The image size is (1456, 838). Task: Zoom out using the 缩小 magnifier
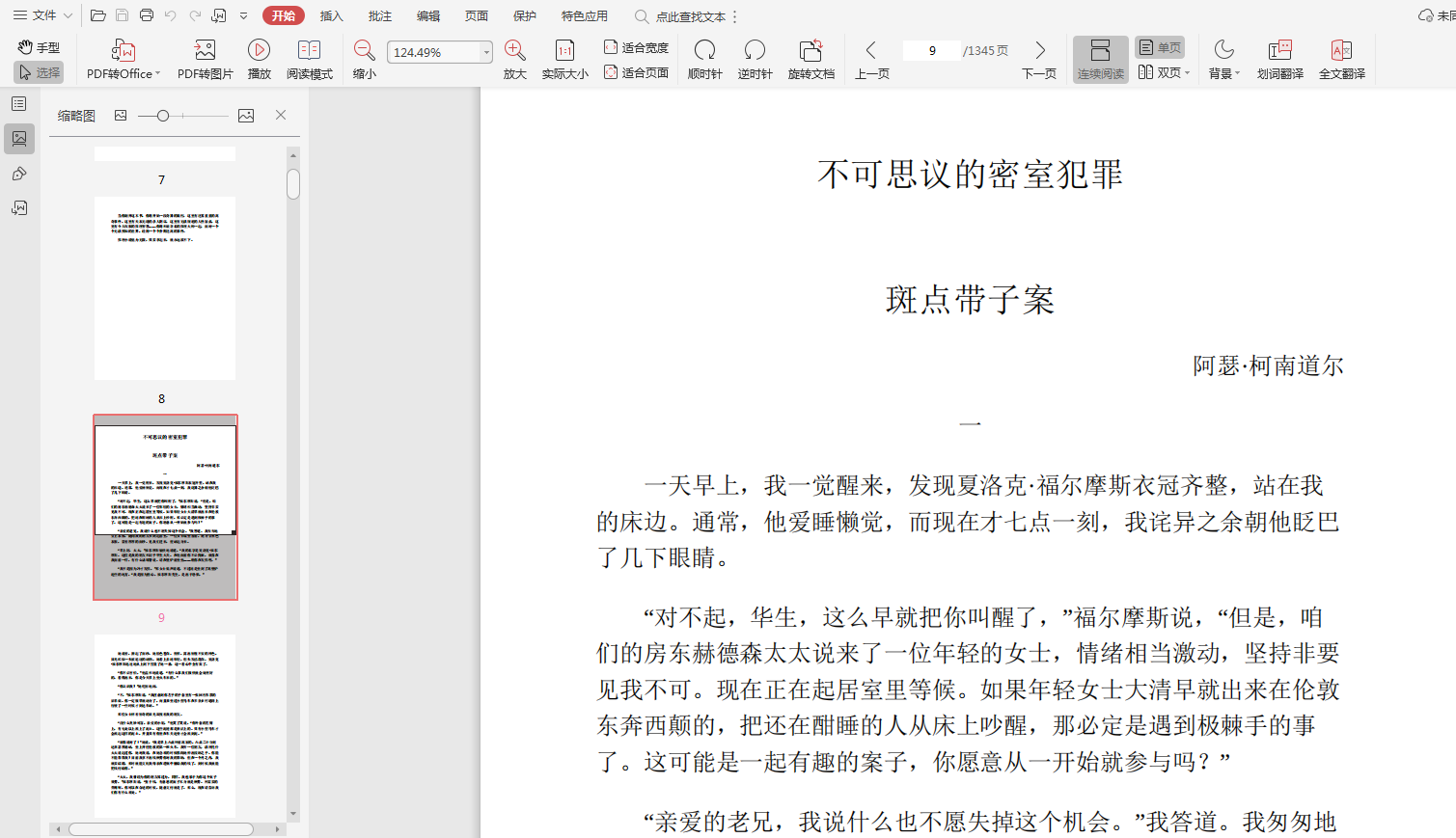(365, 59)
